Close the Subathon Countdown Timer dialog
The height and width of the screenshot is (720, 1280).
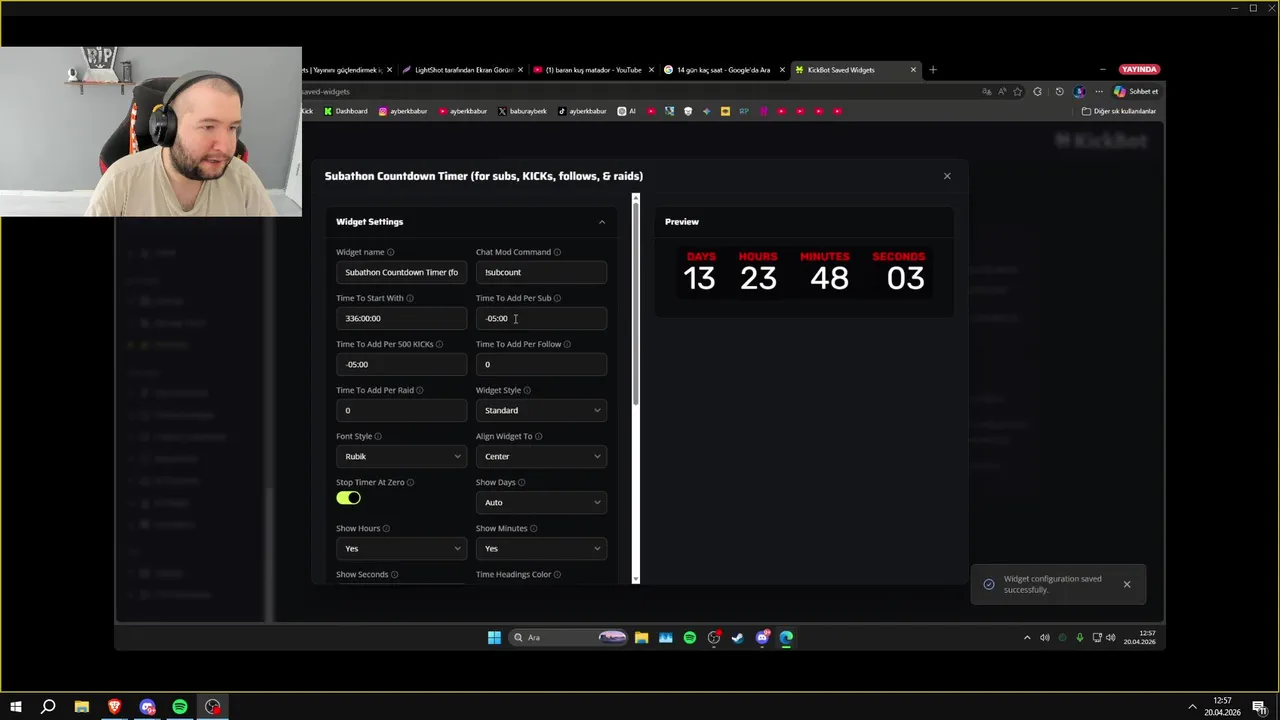tap(947, 176)
